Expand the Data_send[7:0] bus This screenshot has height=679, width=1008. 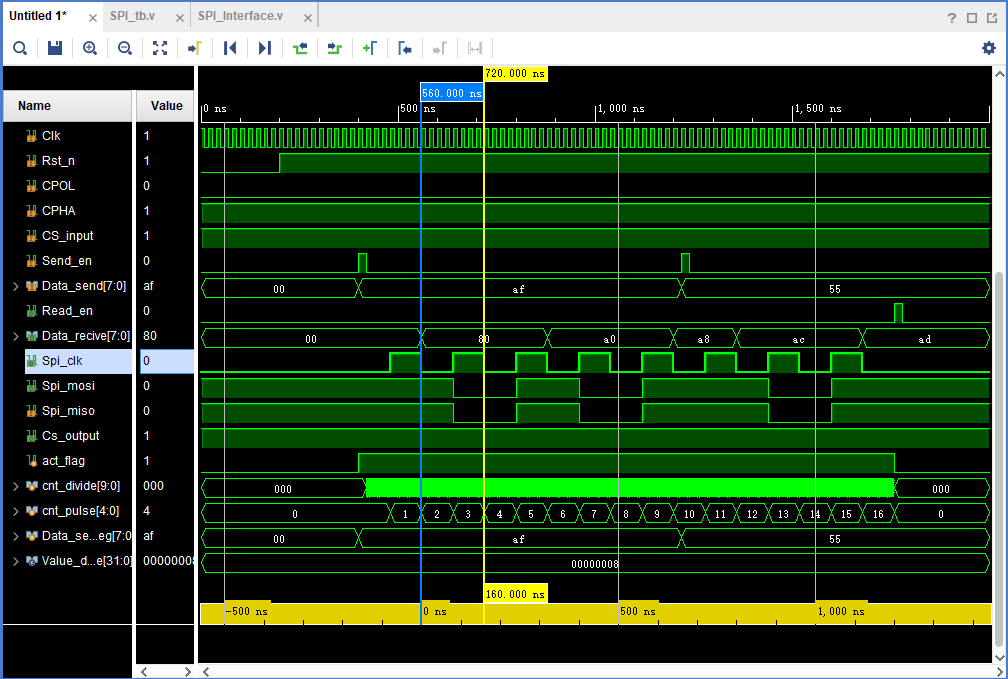tap(15, 286)
